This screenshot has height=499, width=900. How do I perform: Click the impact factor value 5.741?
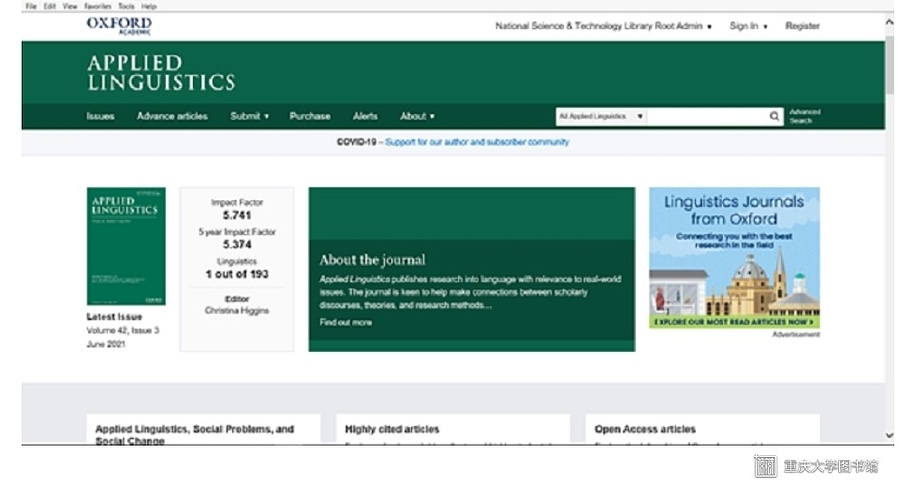(237, 215)
